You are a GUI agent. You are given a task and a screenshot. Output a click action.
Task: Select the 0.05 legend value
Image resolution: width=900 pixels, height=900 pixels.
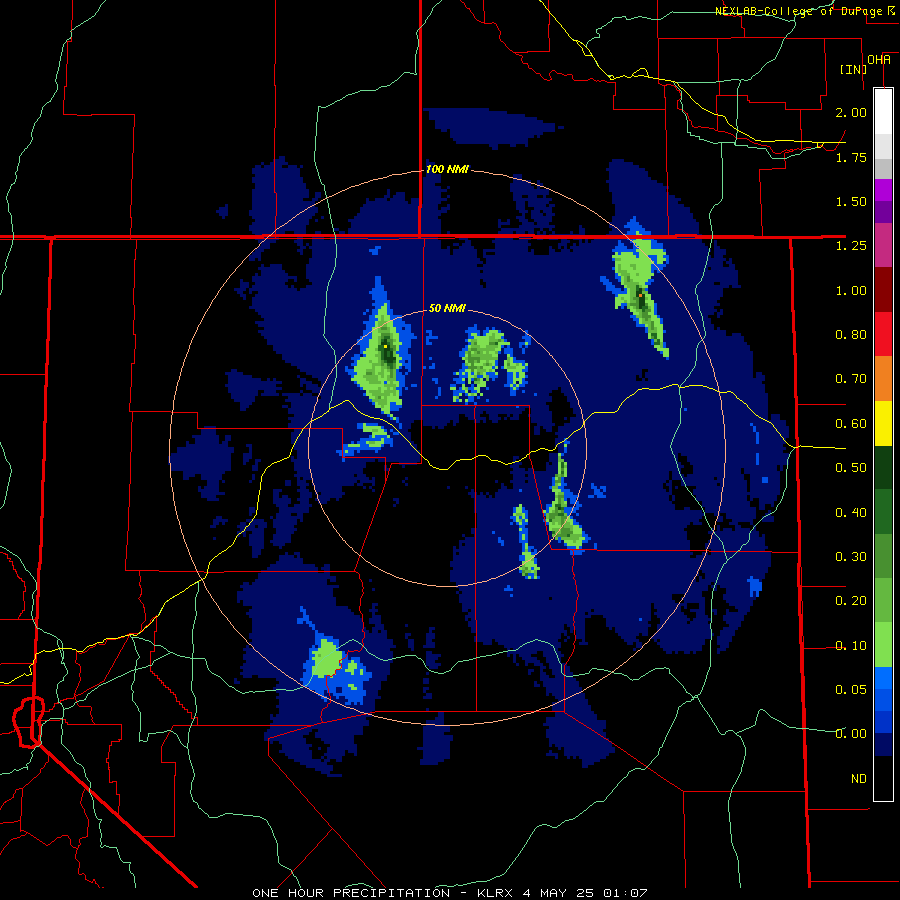pos(851,689)
